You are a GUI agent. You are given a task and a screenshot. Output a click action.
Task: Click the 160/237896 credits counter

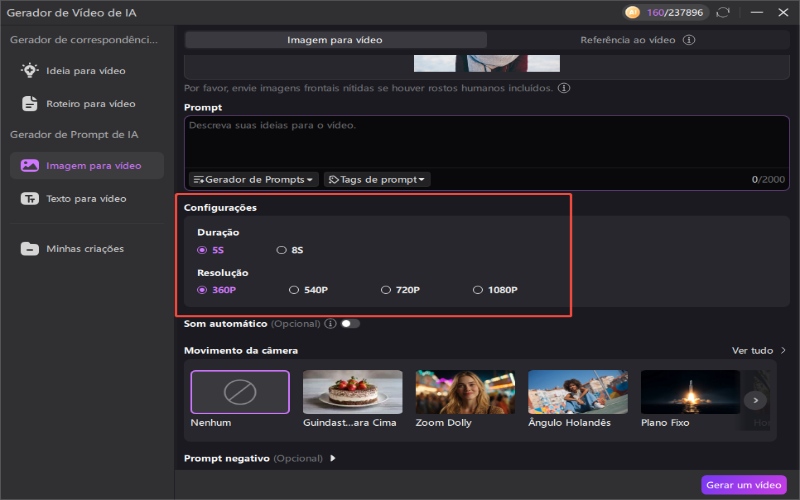[x=674, y=12]
